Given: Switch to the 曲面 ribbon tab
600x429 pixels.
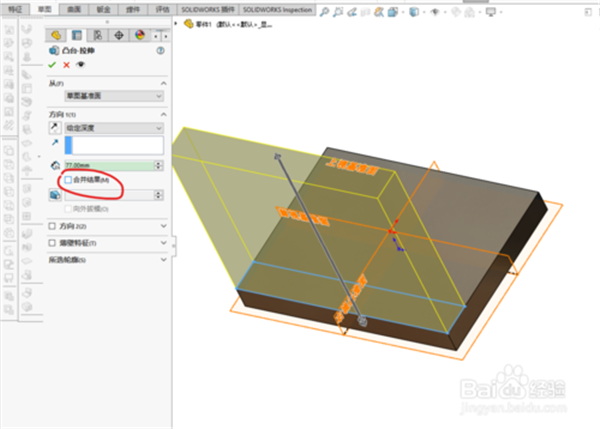Looking at the screenshot, I should click(75, 8).
